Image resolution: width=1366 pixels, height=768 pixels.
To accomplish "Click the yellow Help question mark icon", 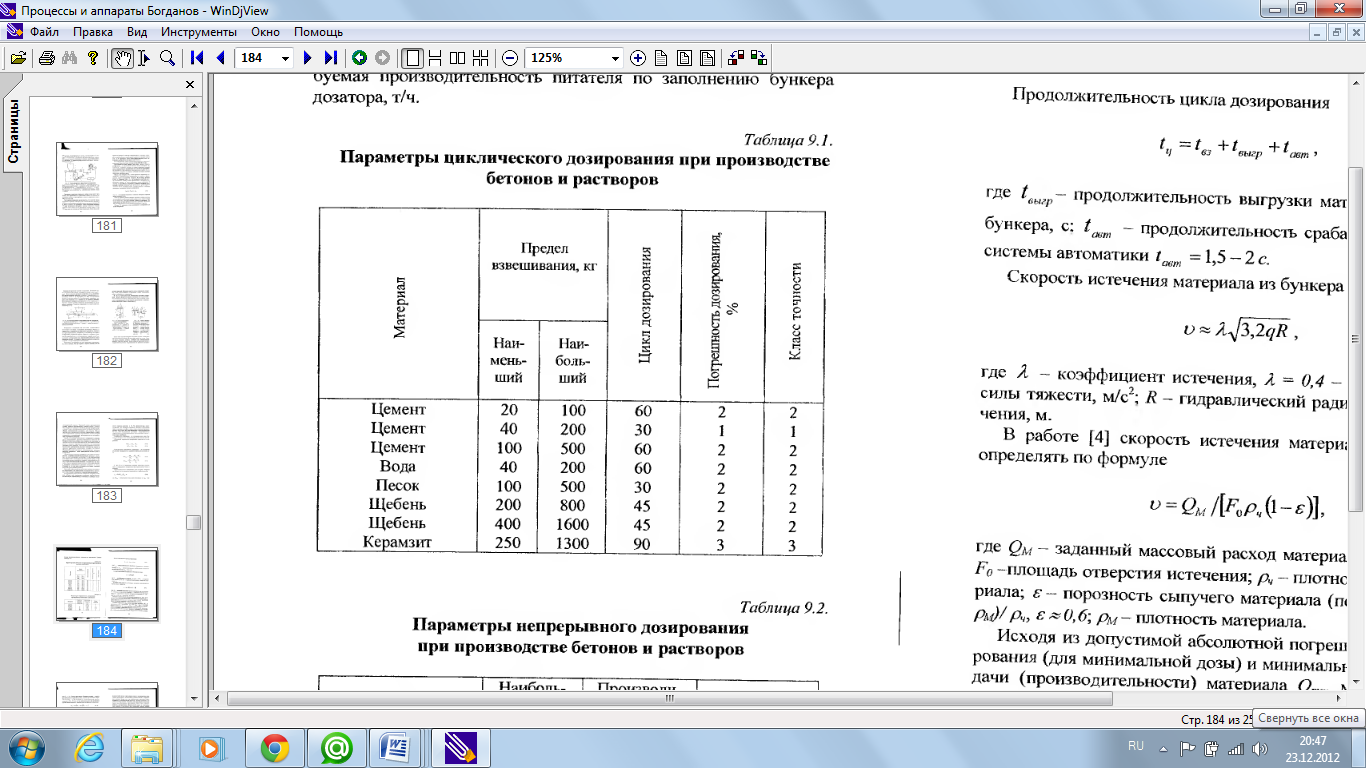I will pyautogui.click(x=93, y=58).
